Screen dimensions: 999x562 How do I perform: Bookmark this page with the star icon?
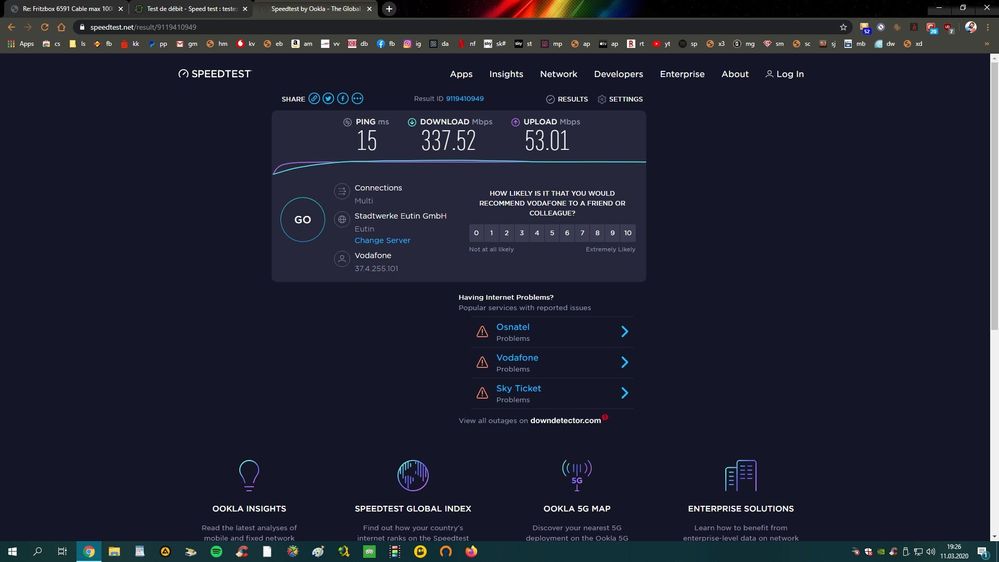(844, 27)
